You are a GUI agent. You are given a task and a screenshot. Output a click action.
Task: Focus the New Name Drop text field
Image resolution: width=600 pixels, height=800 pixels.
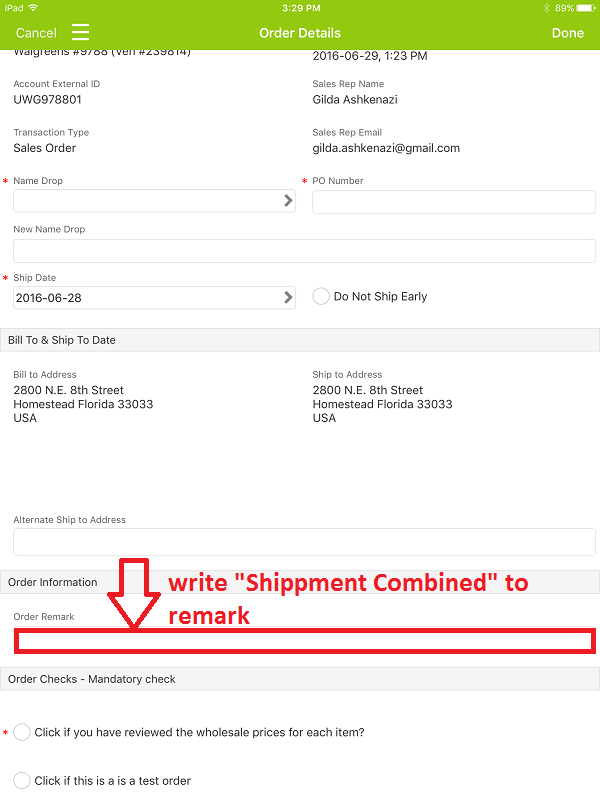pos(304,251)
